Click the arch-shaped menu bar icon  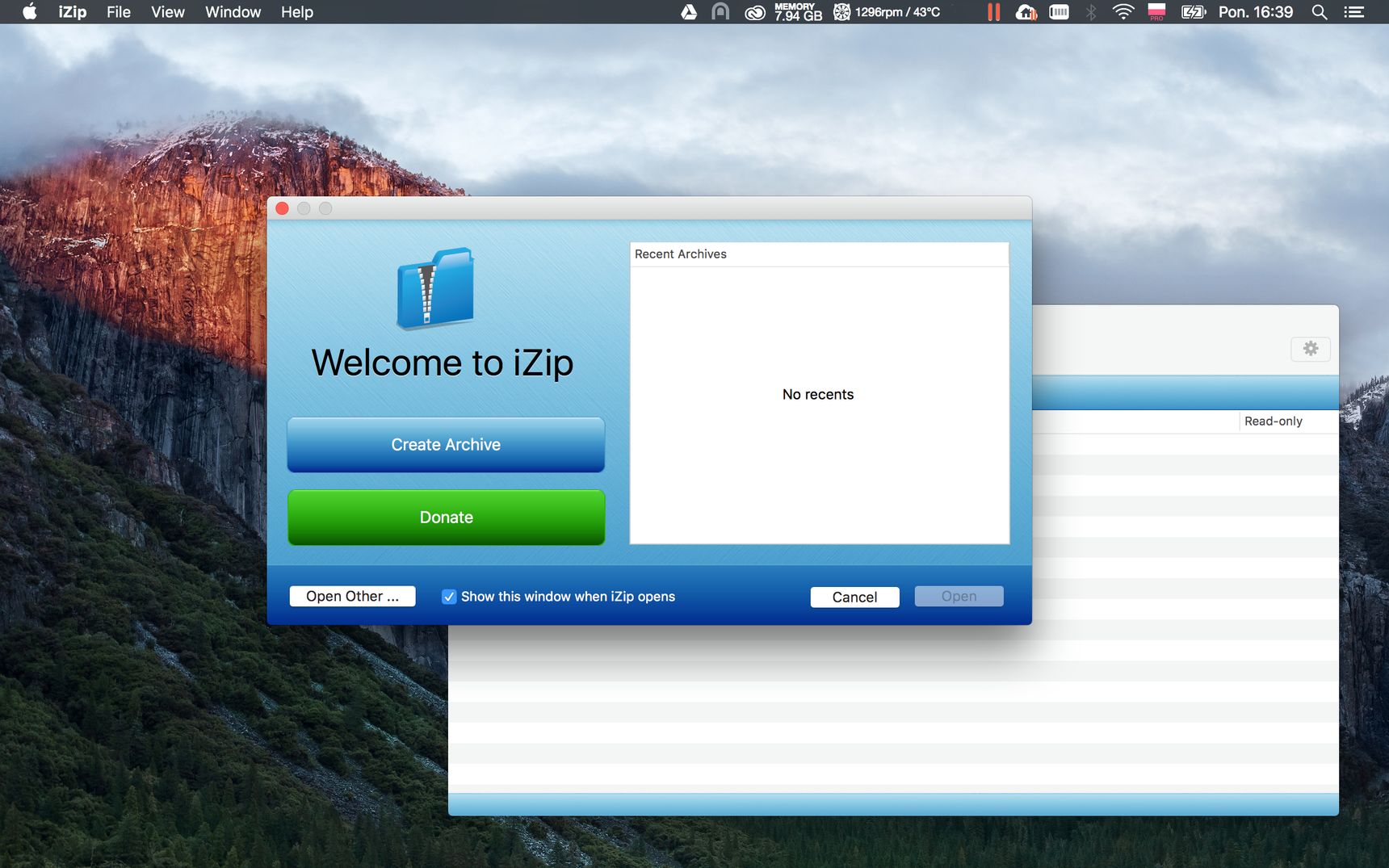pyautogui.click(x=720, y=12)
